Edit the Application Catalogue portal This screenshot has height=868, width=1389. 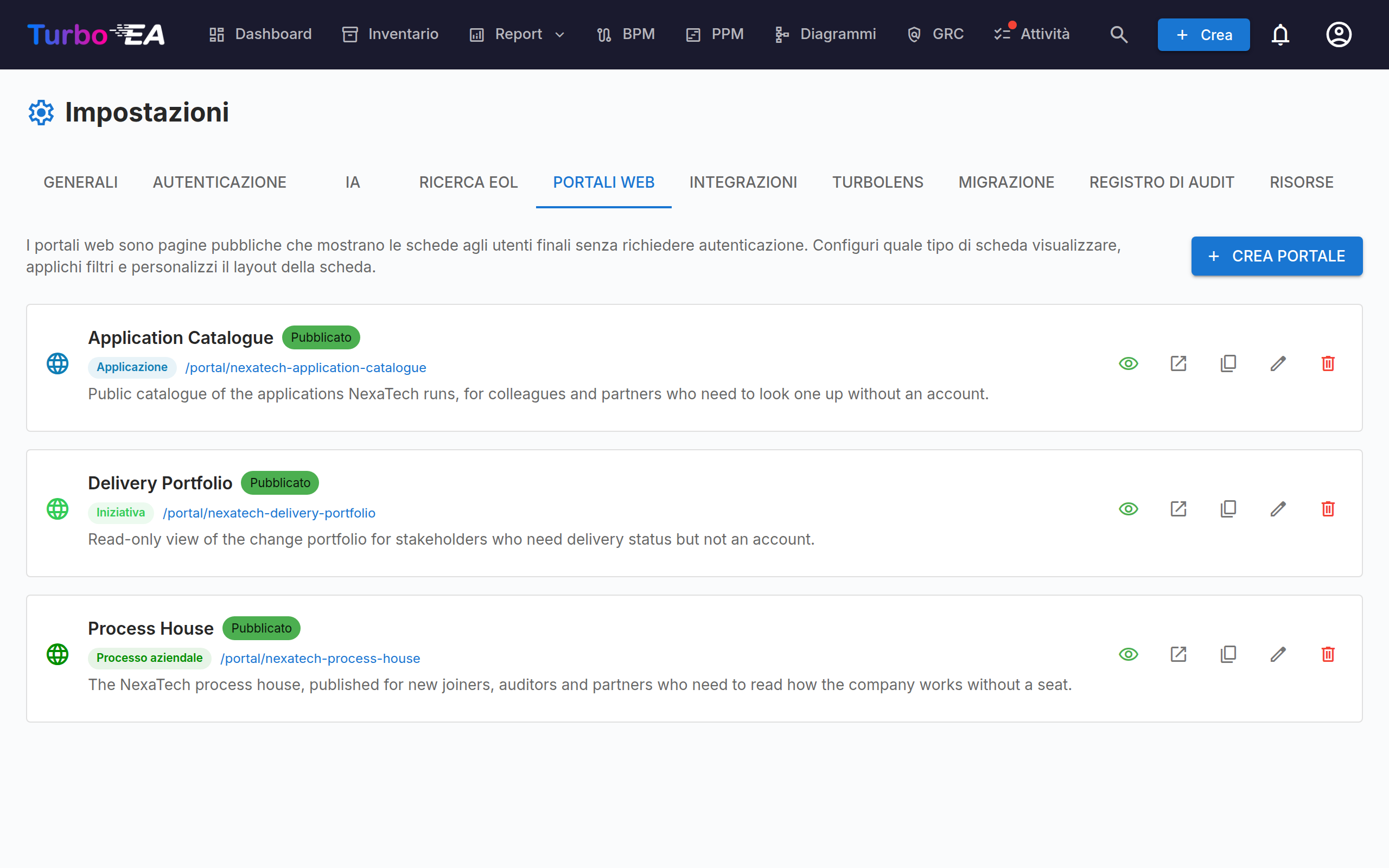click(1278, 363)
